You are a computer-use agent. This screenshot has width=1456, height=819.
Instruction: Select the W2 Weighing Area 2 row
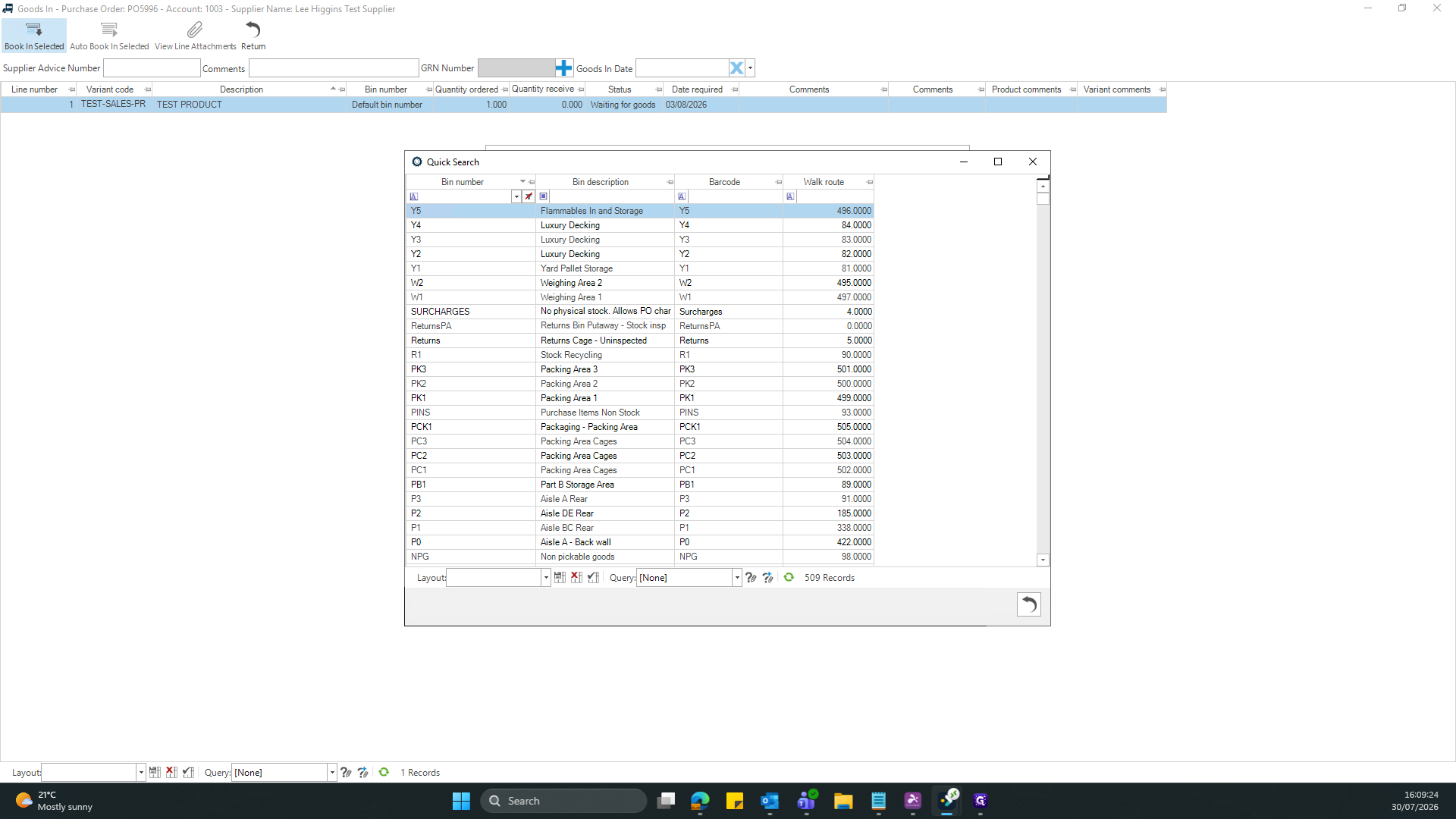[x=640, y=283]
